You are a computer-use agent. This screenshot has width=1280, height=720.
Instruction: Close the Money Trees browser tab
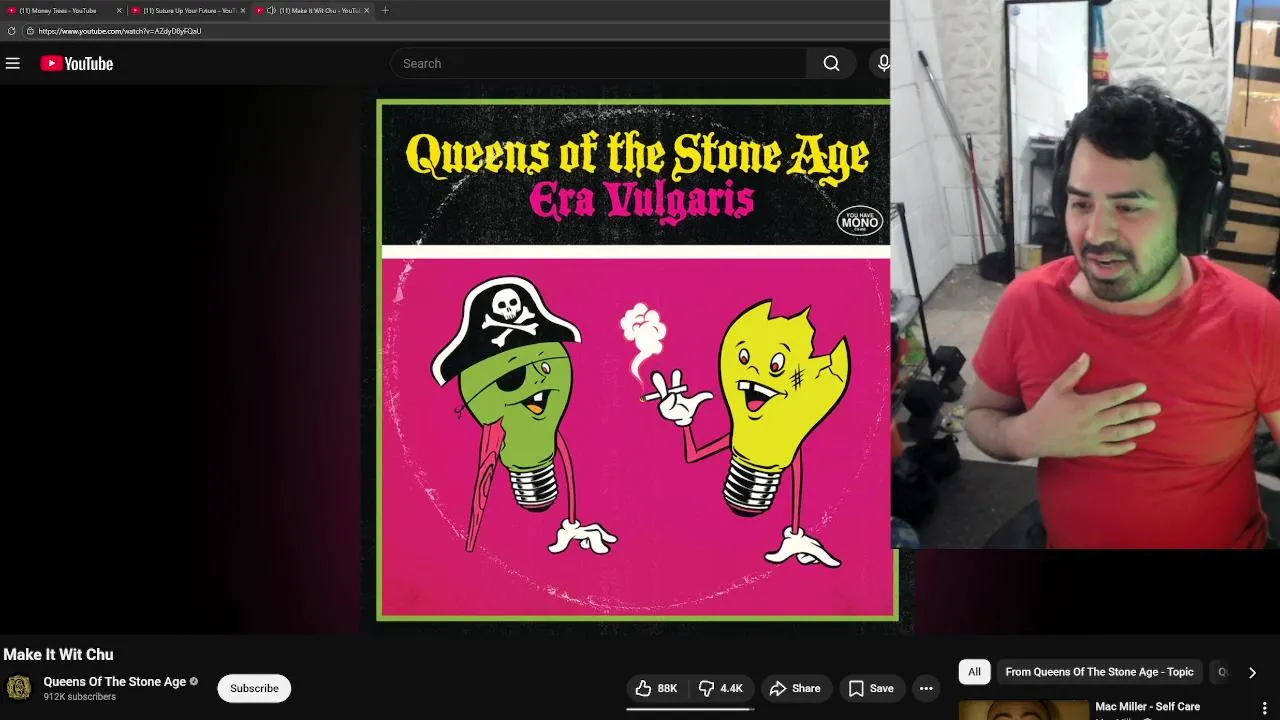[x=119, y=10]
